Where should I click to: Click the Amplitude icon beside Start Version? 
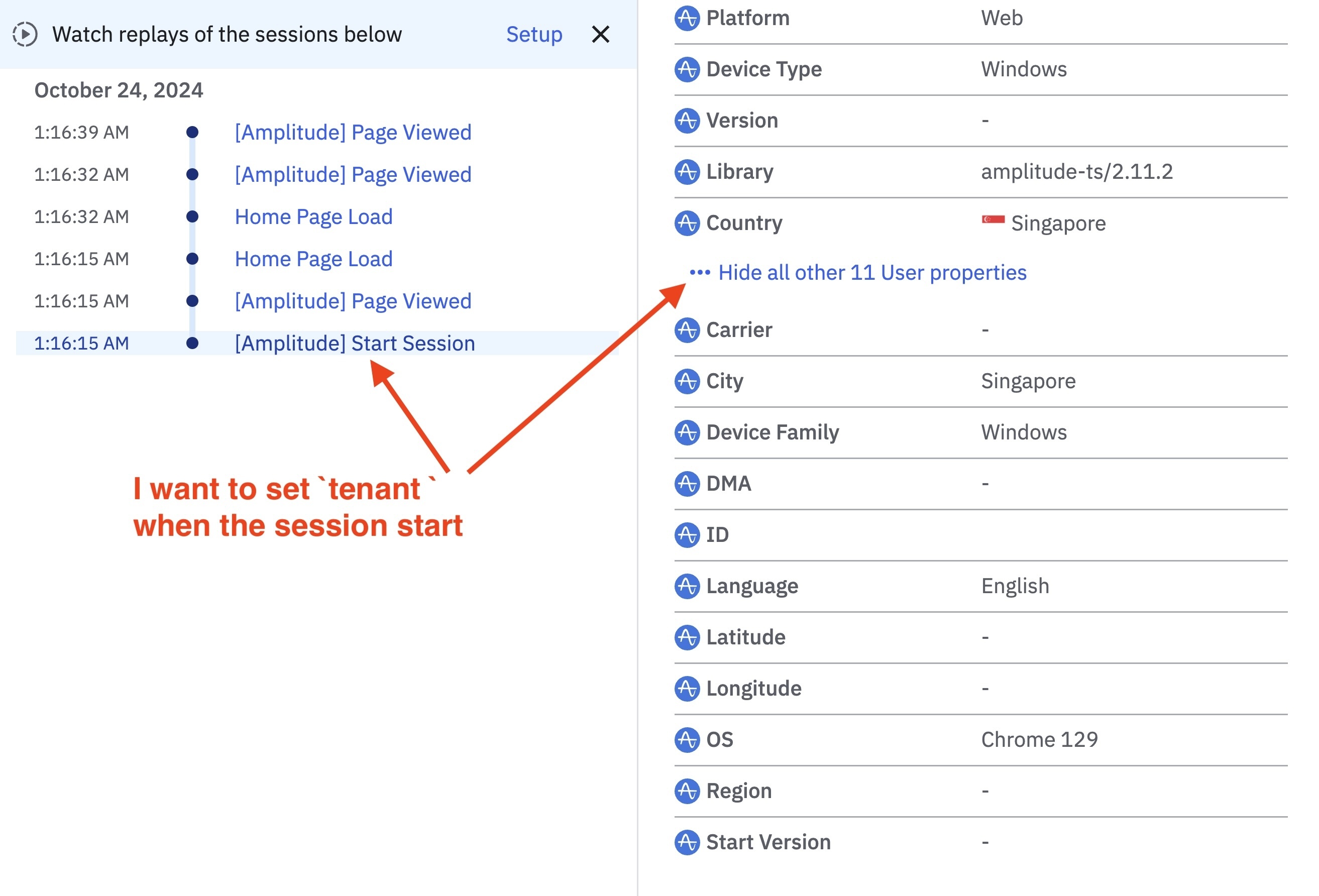coord(687,842)
